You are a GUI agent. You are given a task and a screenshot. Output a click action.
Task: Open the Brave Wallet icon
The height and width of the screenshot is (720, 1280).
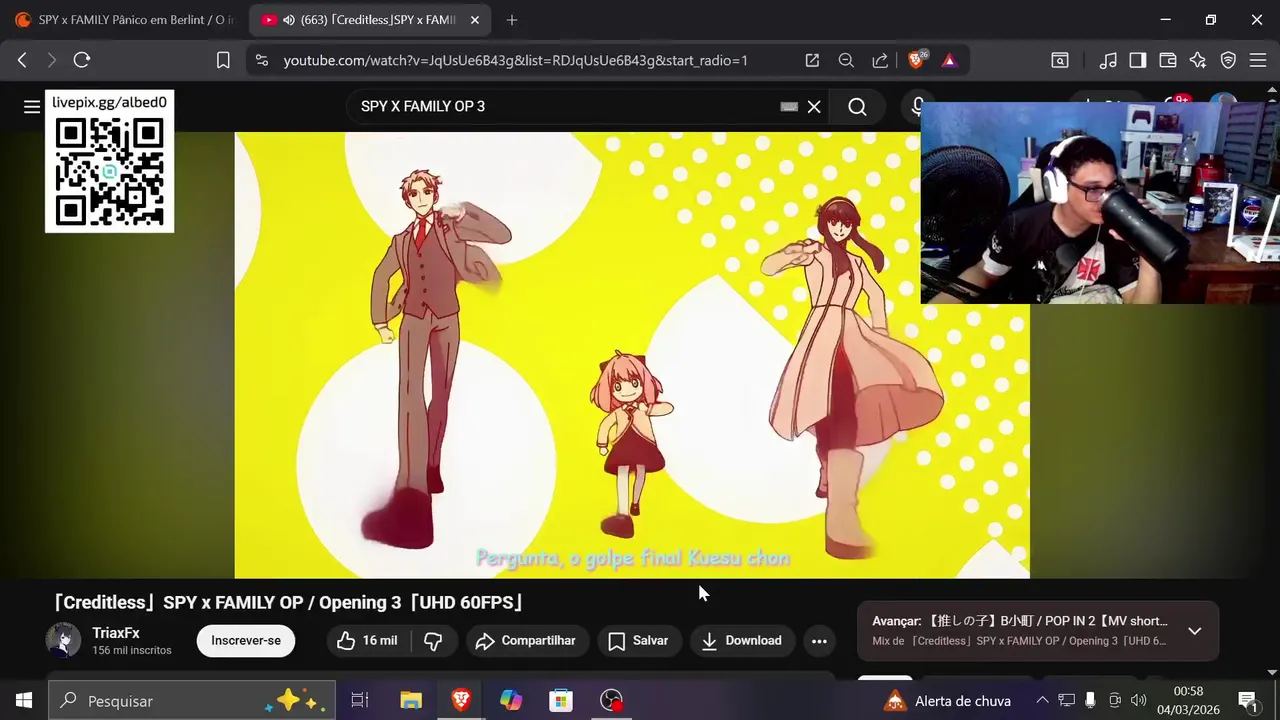tap(1168, 60)
